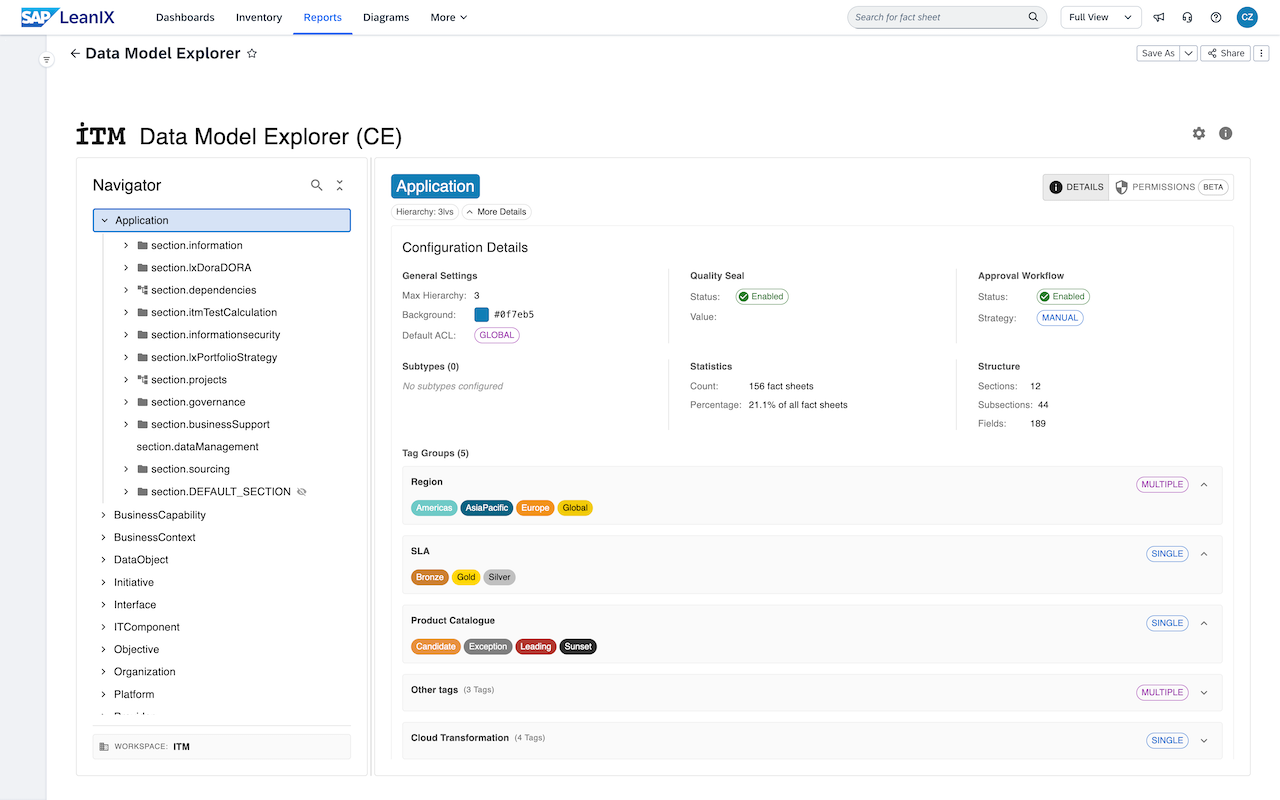Open the CZ user avatar menu
Screen dimensions: 1280x800
(1247, 17)
